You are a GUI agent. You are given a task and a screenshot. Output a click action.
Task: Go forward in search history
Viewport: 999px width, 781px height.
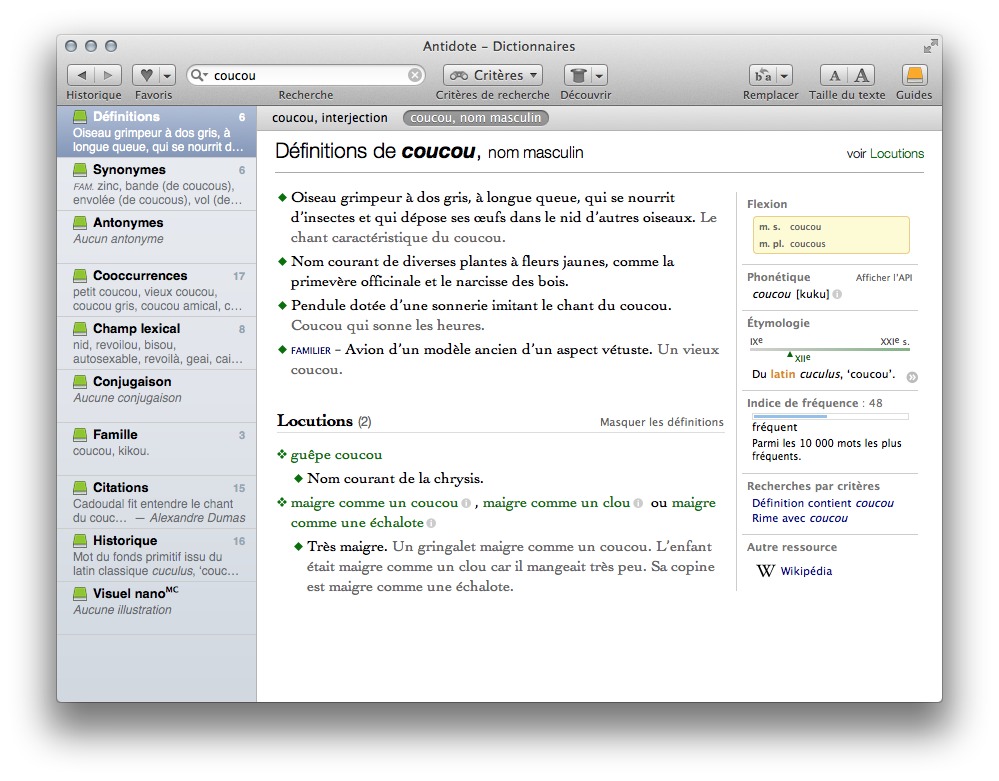coord(108,75)
